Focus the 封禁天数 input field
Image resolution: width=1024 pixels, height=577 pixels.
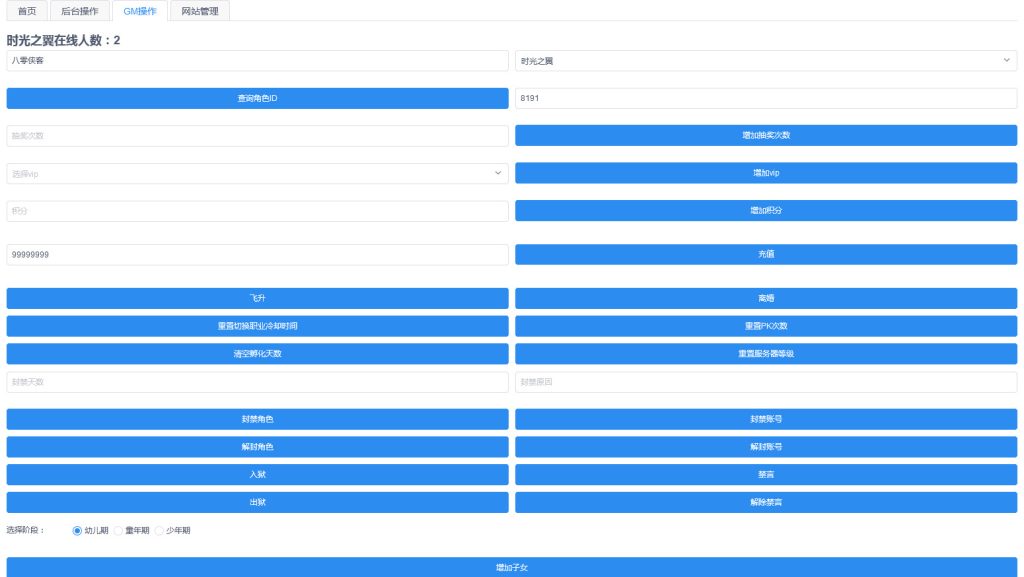[x=257, y=382]
